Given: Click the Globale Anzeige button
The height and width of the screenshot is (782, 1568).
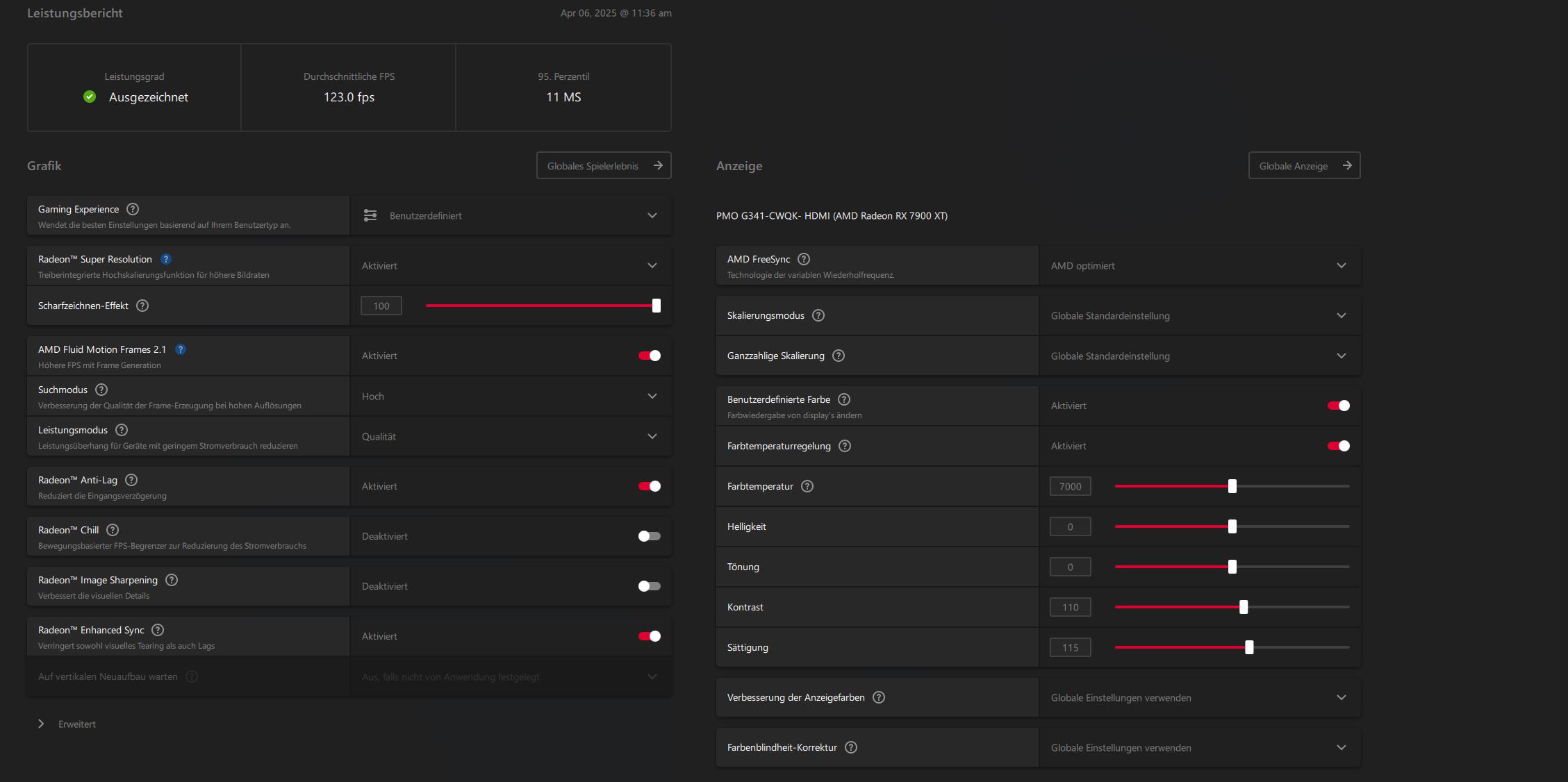Looking at the screenshot, I should (1304, 166).
